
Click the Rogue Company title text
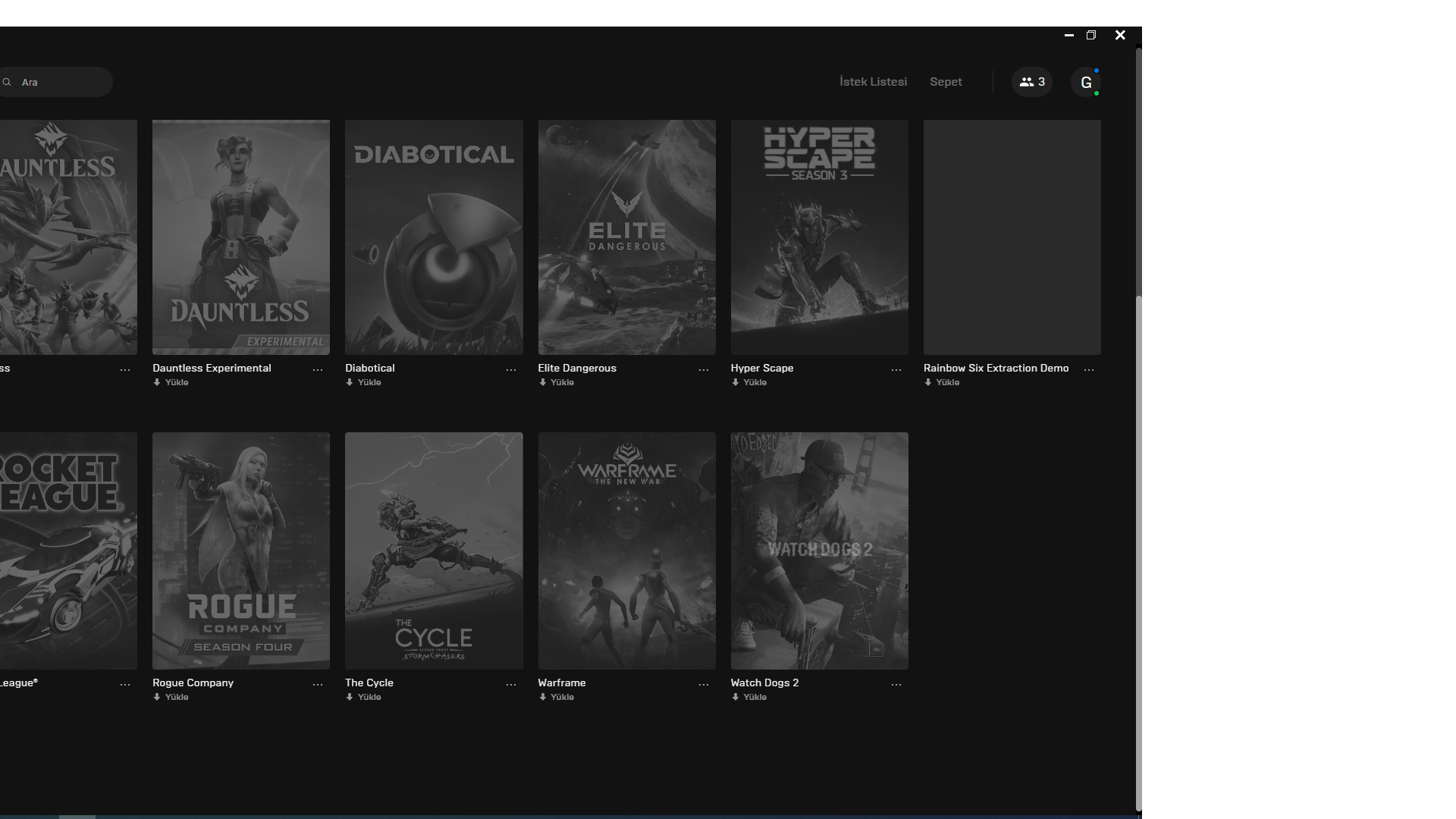193,682
